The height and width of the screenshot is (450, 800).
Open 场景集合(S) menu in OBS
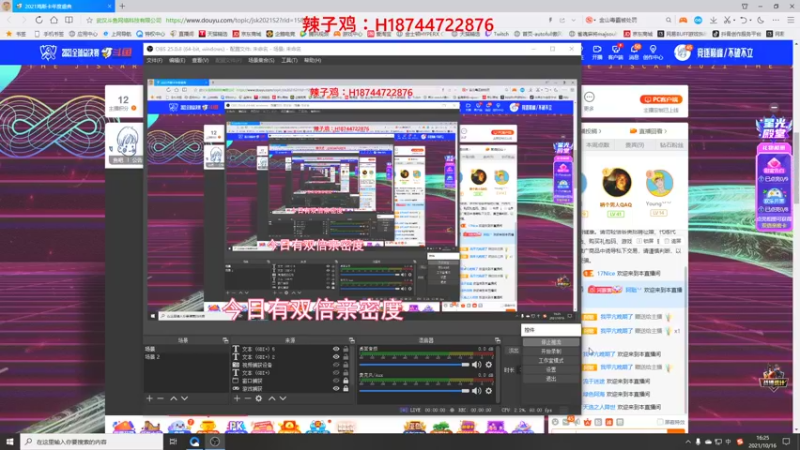tap(261, 60)
